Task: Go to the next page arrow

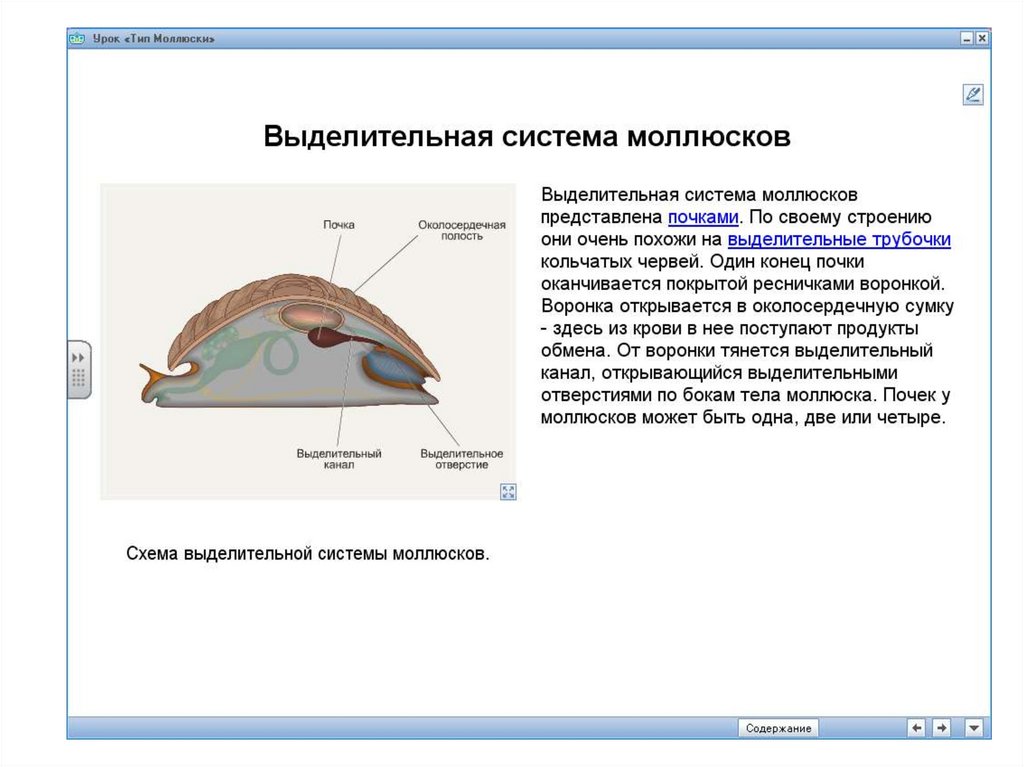Action: 941,728
